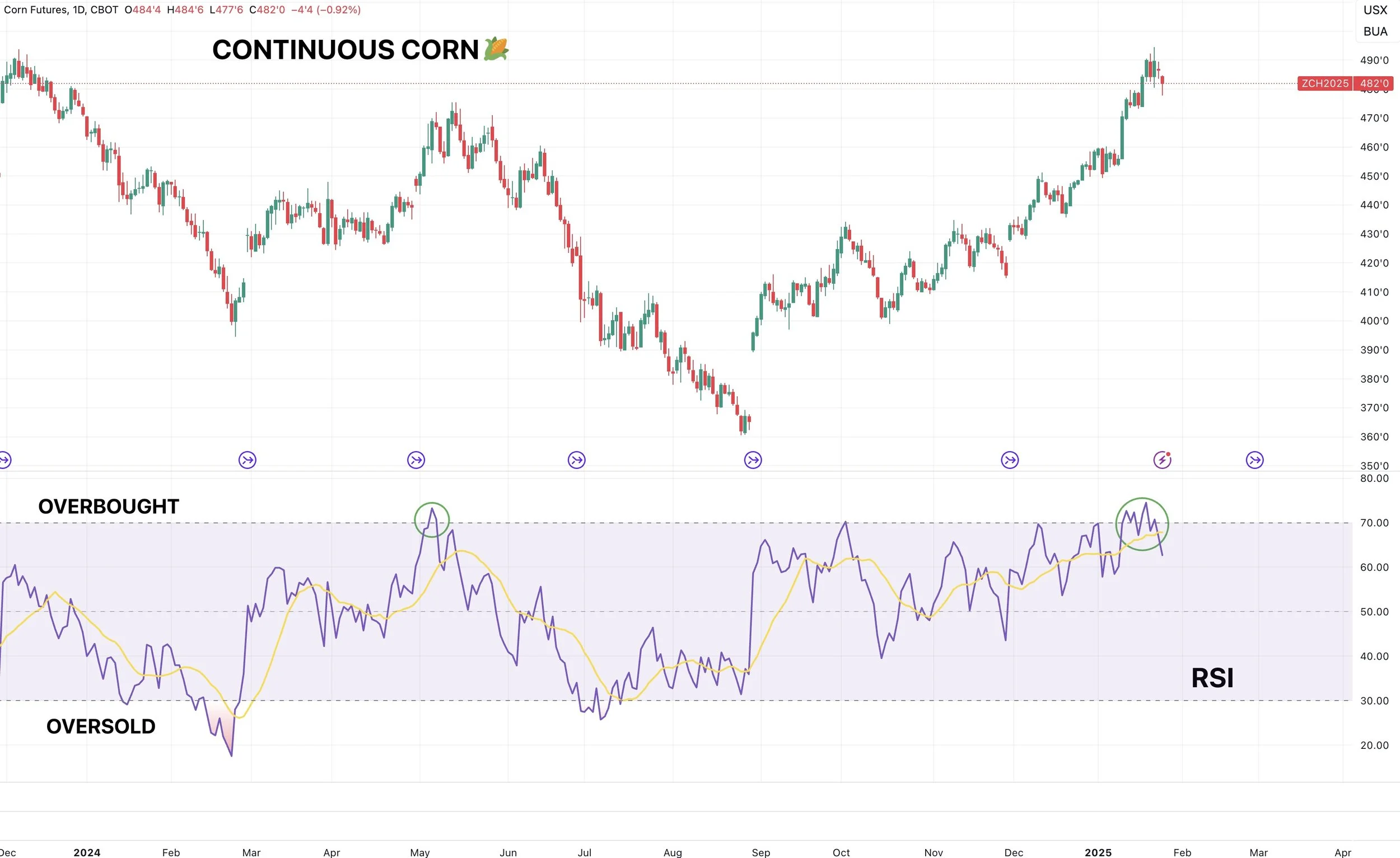The height and width of the screenshot is (858, 1400).
Task: Click the contract rollover marker near late February 2024
Action: [x=247, y=460]
